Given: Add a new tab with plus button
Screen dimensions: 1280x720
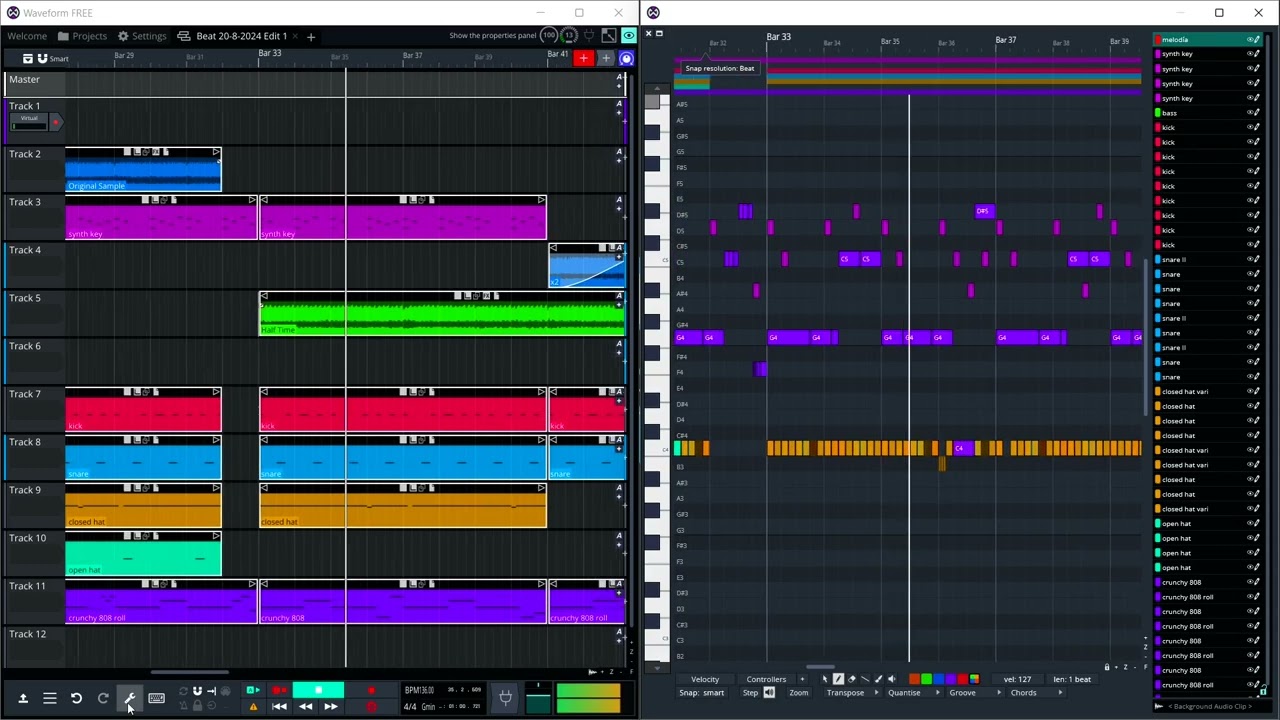Looking at the screenshot, I should (x=310, y=37).
